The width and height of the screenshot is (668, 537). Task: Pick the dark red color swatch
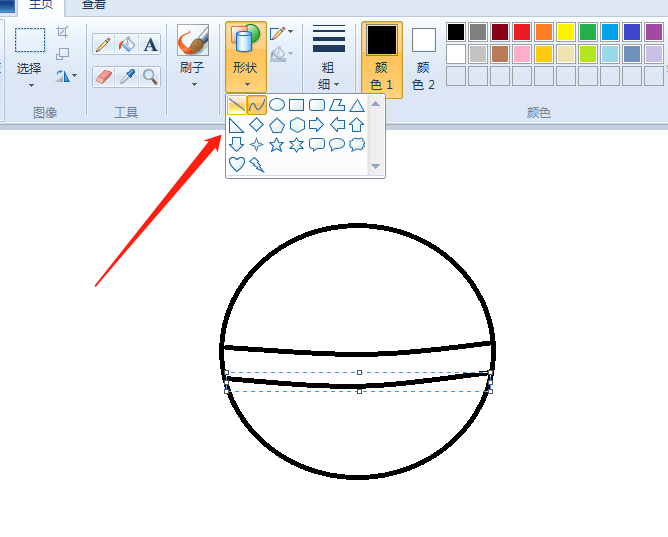(x=500, y=32)
